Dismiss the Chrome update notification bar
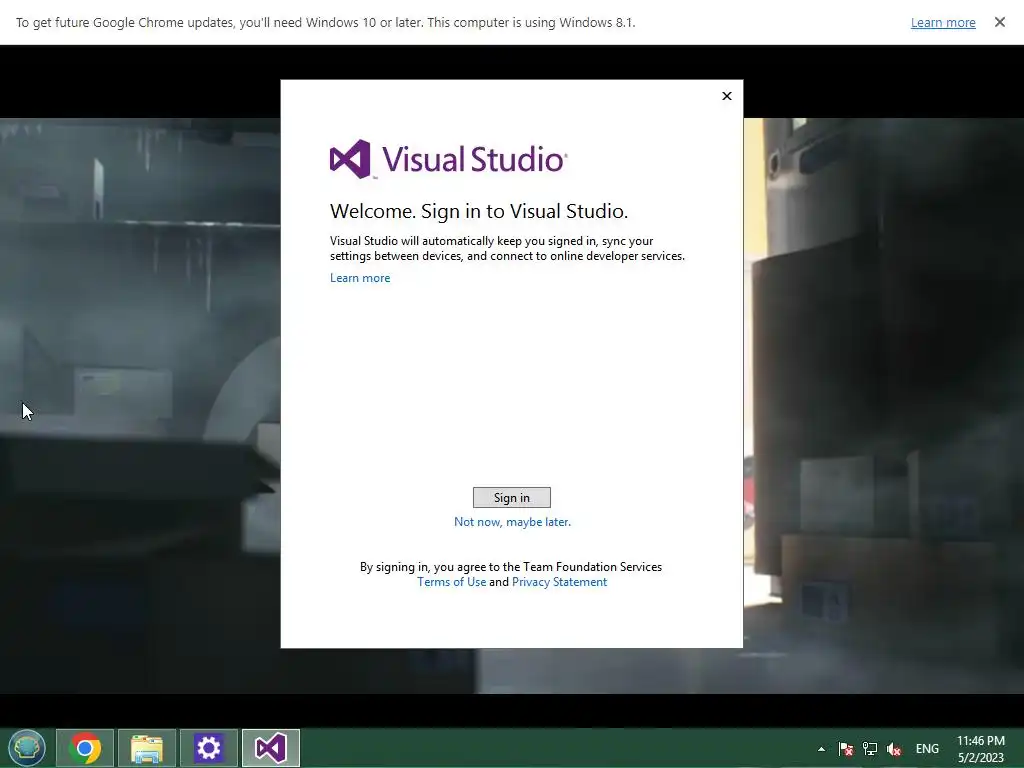Image resolution: width=1024 pixels, height=768 pixels. (x=1000, y=22)
